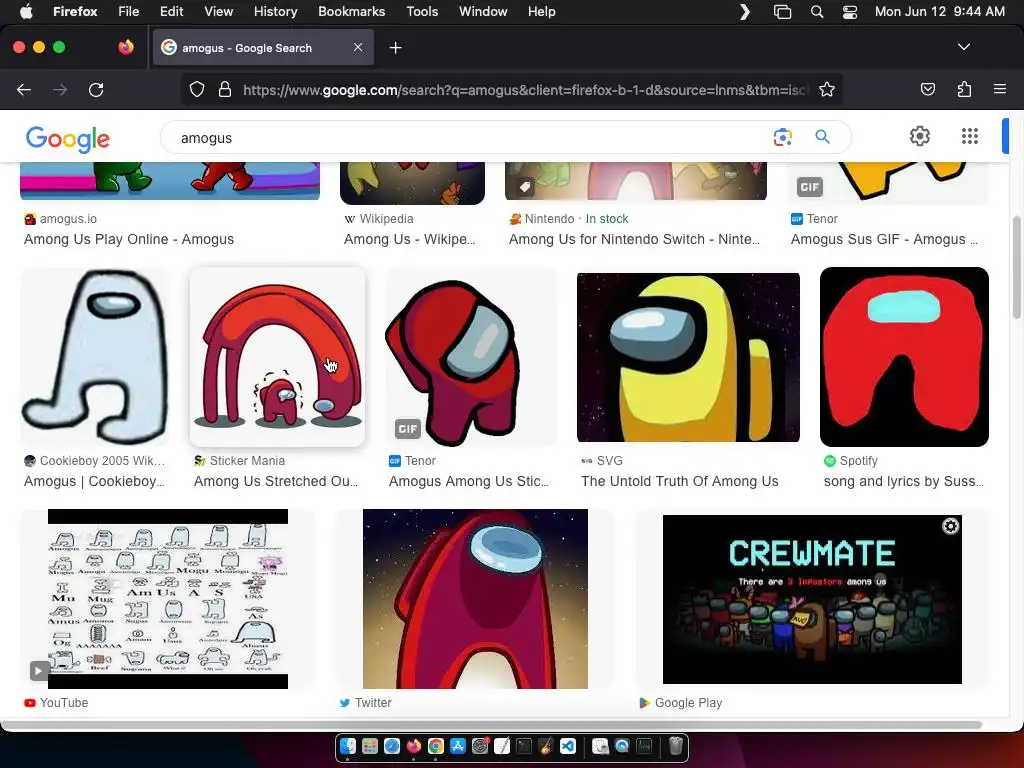Open the Pocket save icon

click(x=928, y=89)
